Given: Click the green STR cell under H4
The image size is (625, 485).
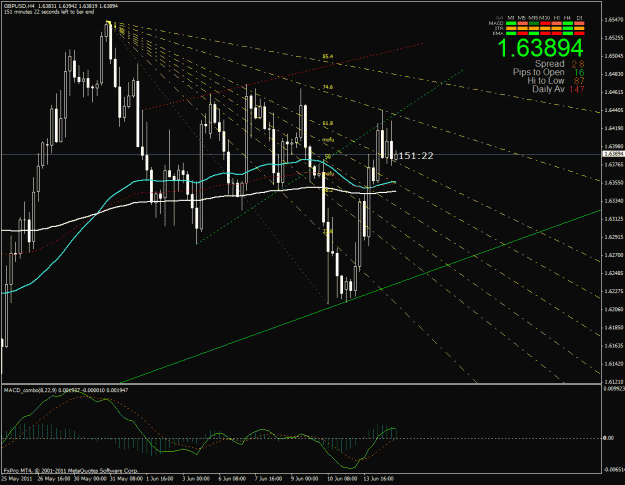Looking at the screenshot, I should tap(568, 28).
